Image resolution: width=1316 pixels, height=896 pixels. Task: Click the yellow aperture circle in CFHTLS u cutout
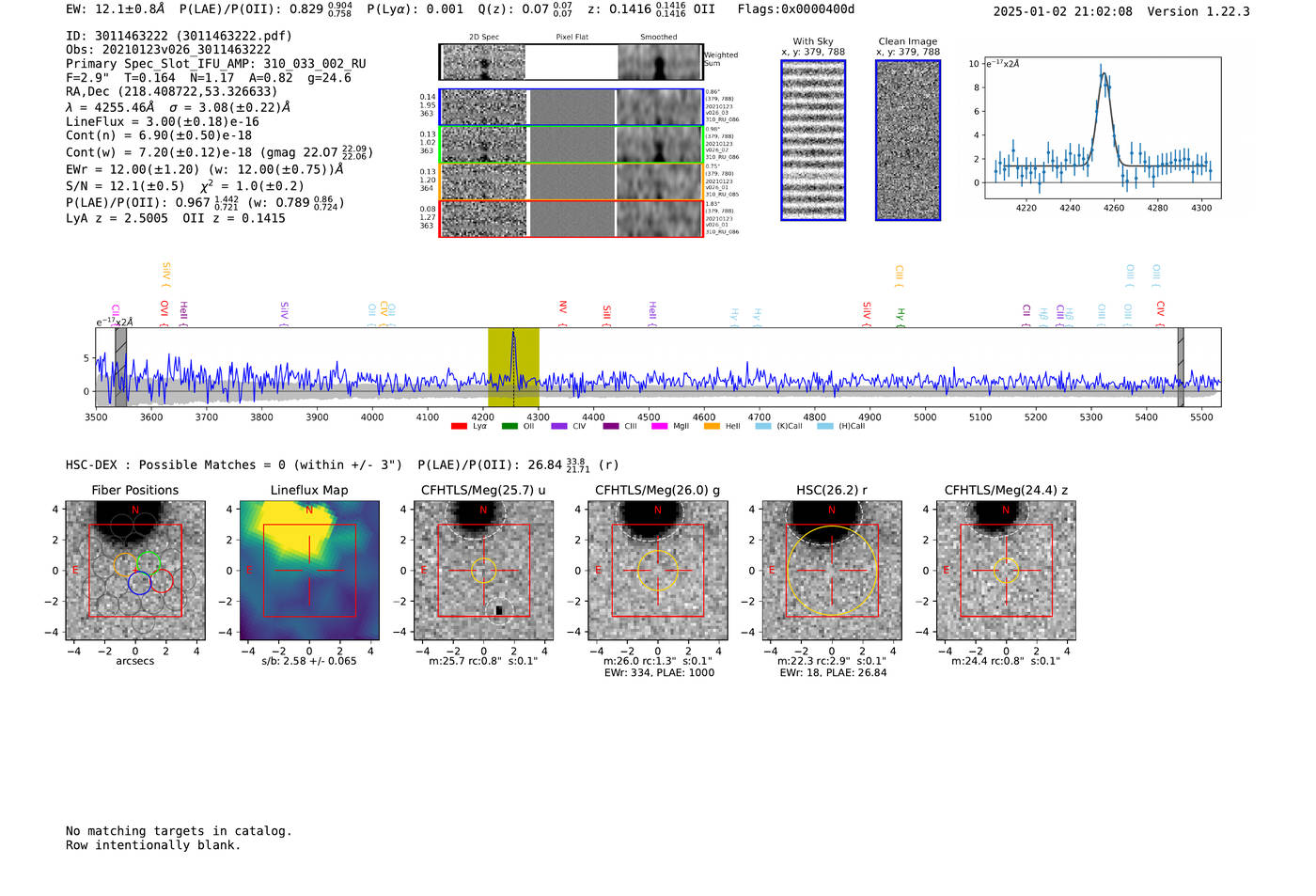483,571
